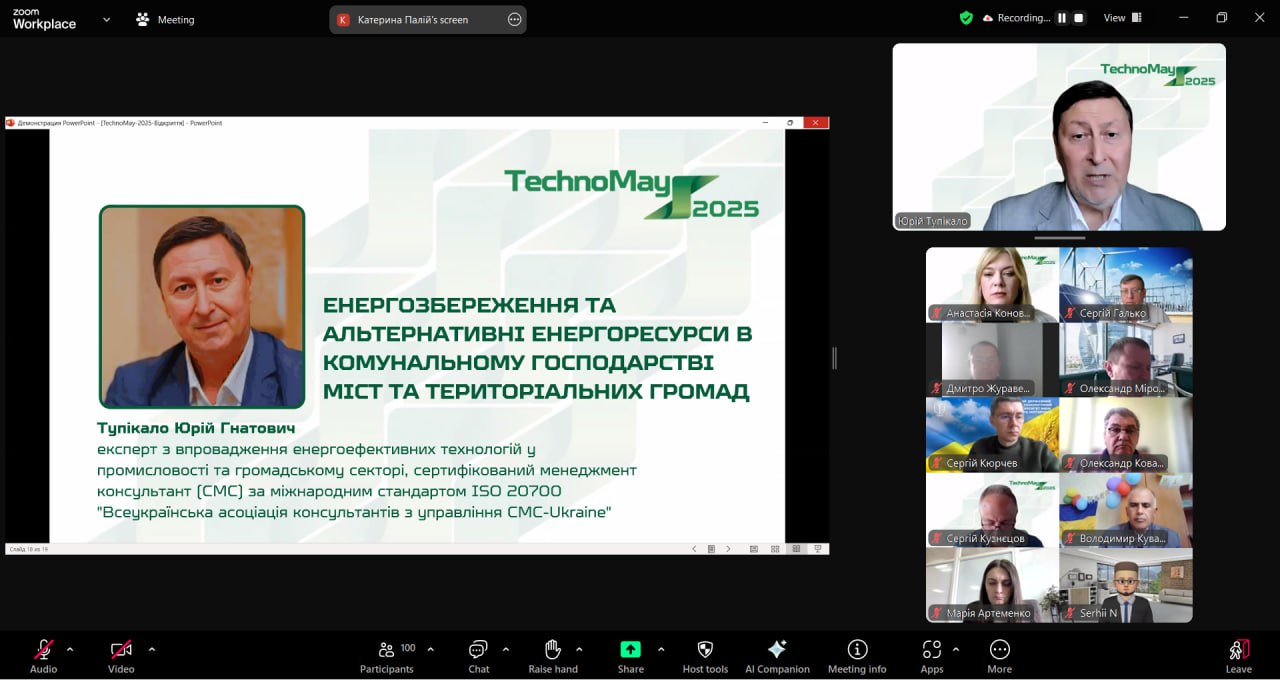Open options for Катерина Палій's screen share
The width and height of the screenshot is (1280, 680).
[514, 19]
